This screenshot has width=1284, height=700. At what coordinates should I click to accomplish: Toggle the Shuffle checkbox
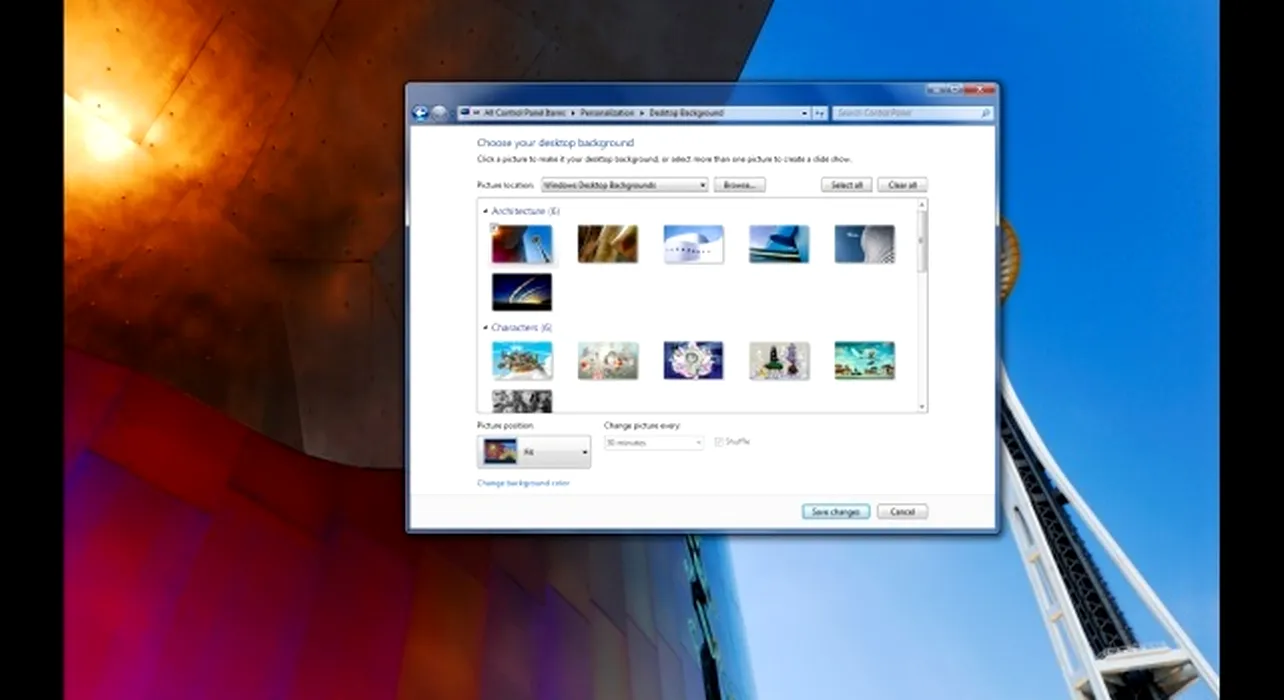[x=719, y=442]
